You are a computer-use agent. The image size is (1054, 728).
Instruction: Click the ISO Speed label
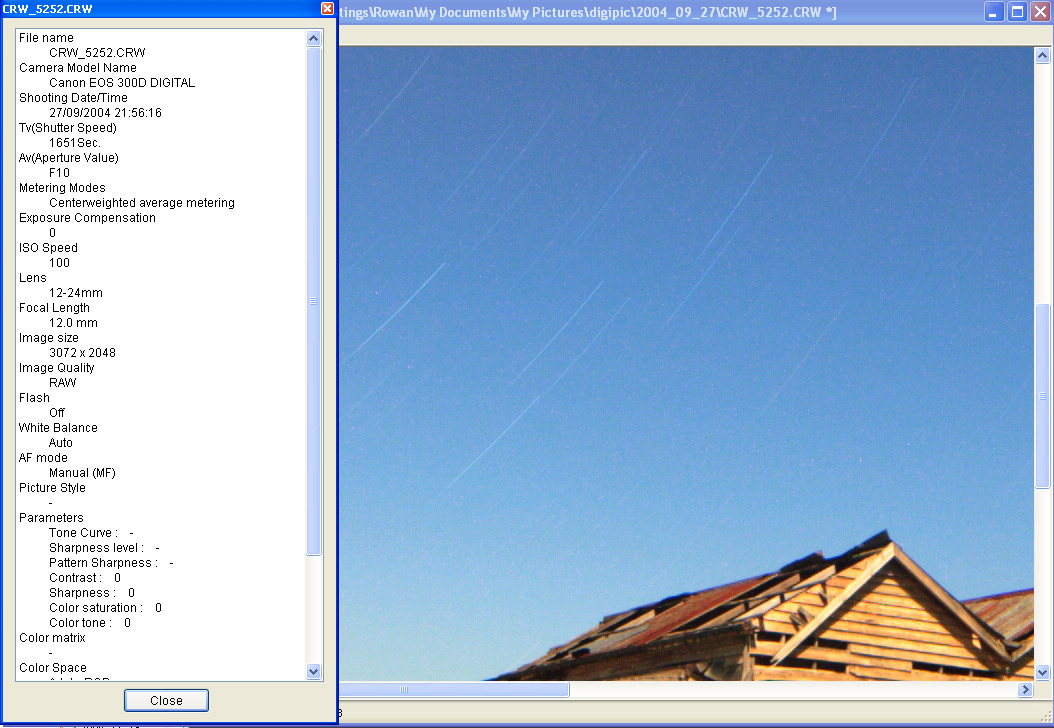(x=48, y=248)
